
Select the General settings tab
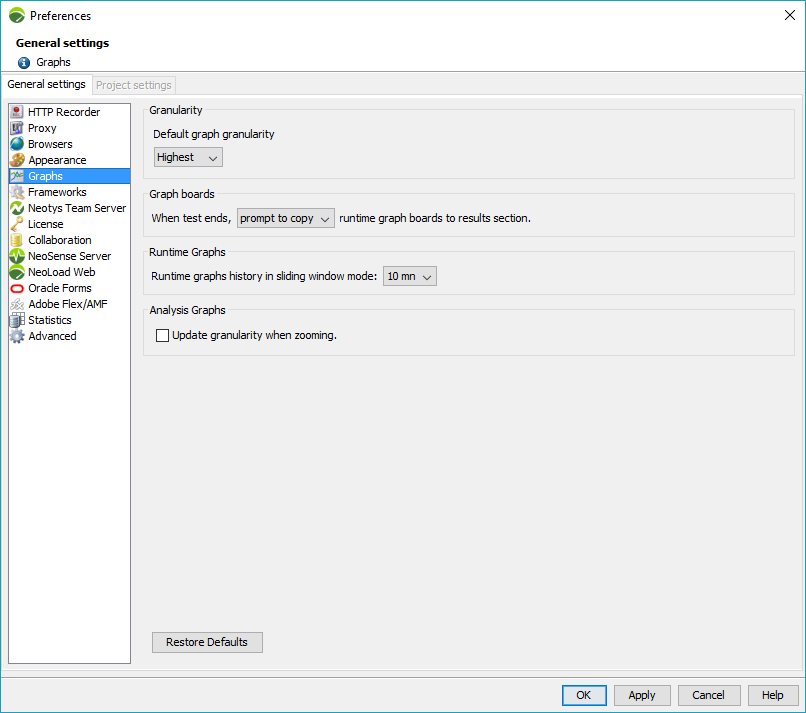(x=47, y=85)
